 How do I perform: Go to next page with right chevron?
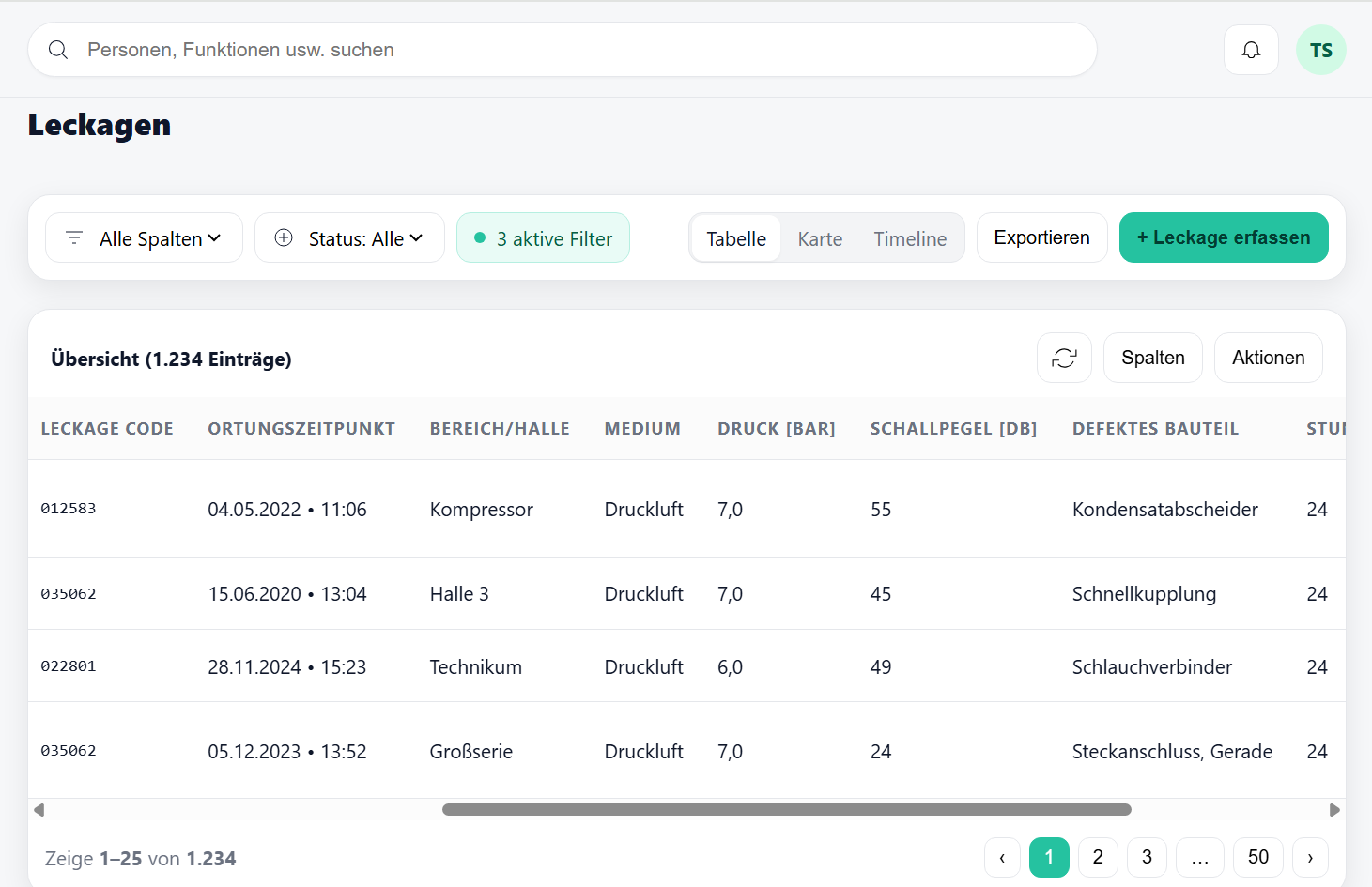[x=1310, y=857]
